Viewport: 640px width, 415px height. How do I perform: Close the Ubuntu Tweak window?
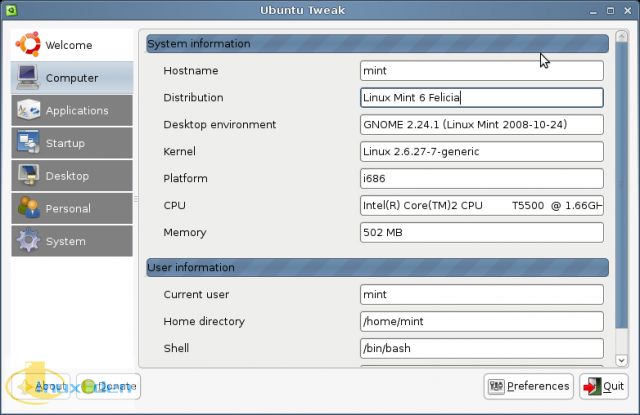628,11
